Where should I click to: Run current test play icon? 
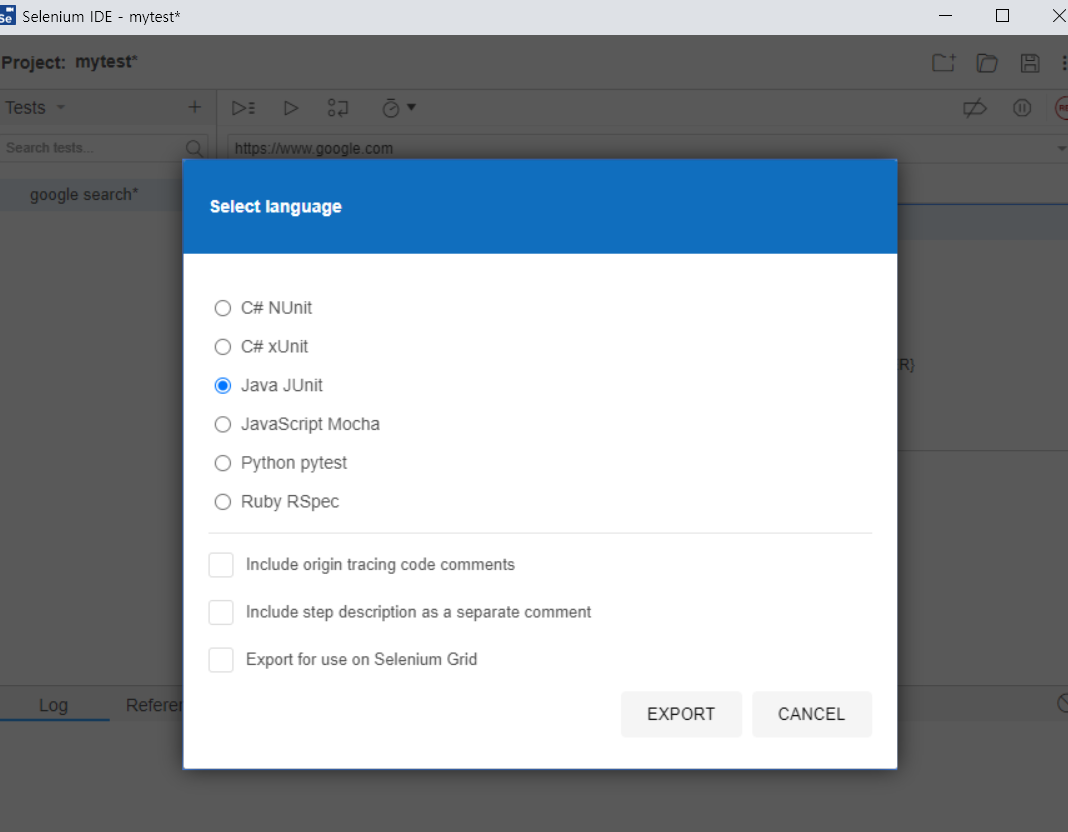[291, 108]
